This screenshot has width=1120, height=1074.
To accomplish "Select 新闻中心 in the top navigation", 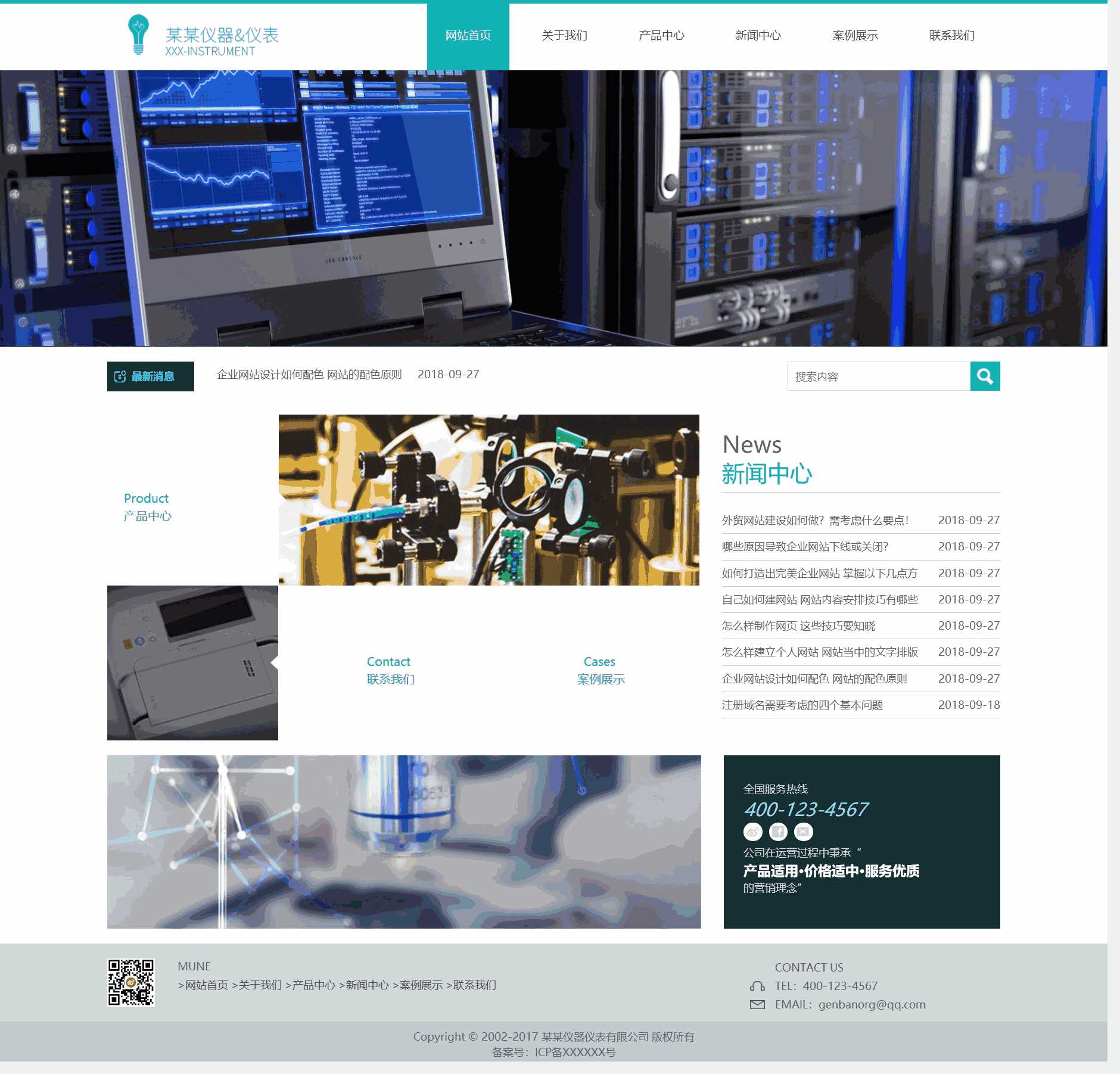I will pos(758,36).
